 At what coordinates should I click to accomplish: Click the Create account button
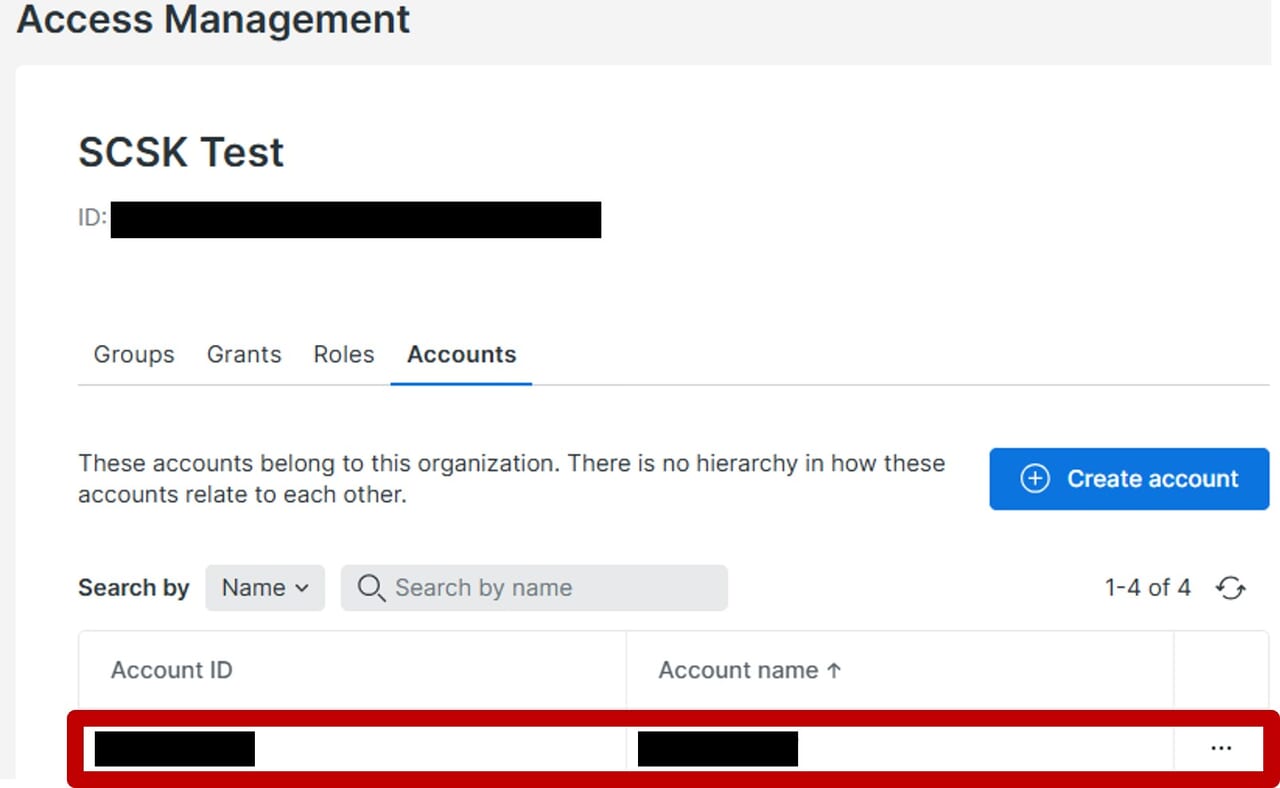(x=1129, y=479)
